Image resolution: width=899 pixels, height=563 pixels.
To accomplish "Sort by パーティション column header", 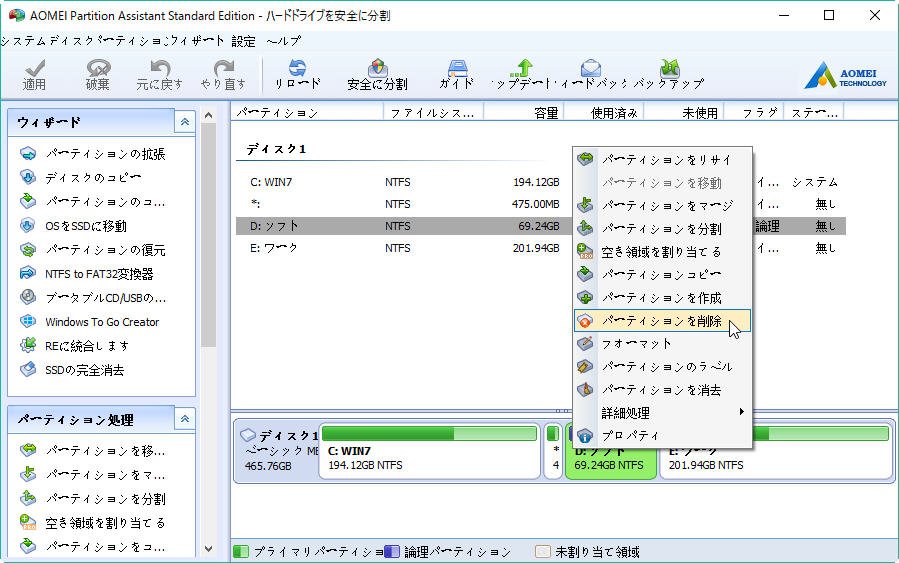I will coord(307,113).
